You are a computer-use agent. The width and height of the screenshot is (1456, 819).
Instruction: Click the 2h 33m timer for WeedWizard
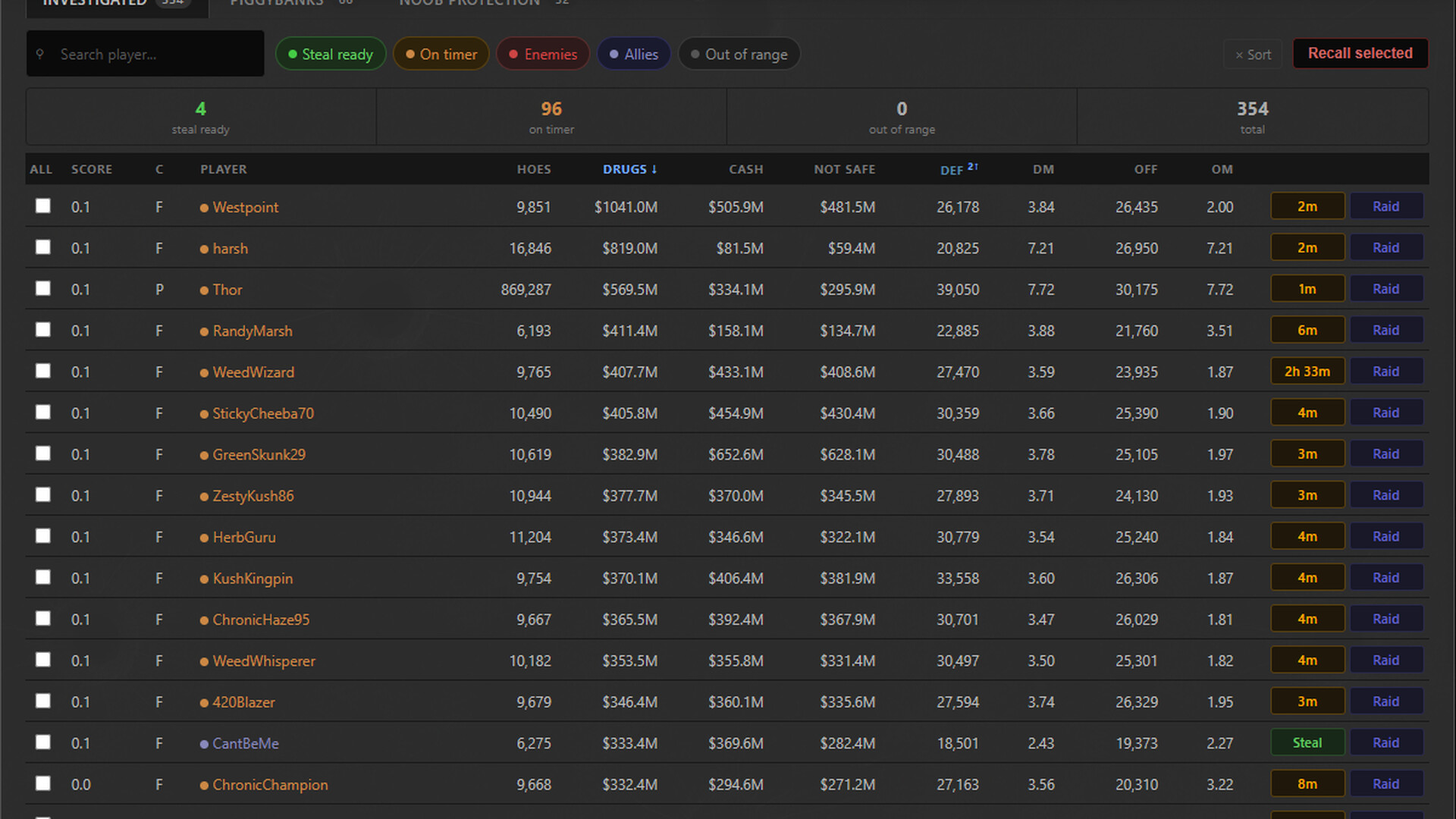pyautogui.click(x=1307, y=372)
